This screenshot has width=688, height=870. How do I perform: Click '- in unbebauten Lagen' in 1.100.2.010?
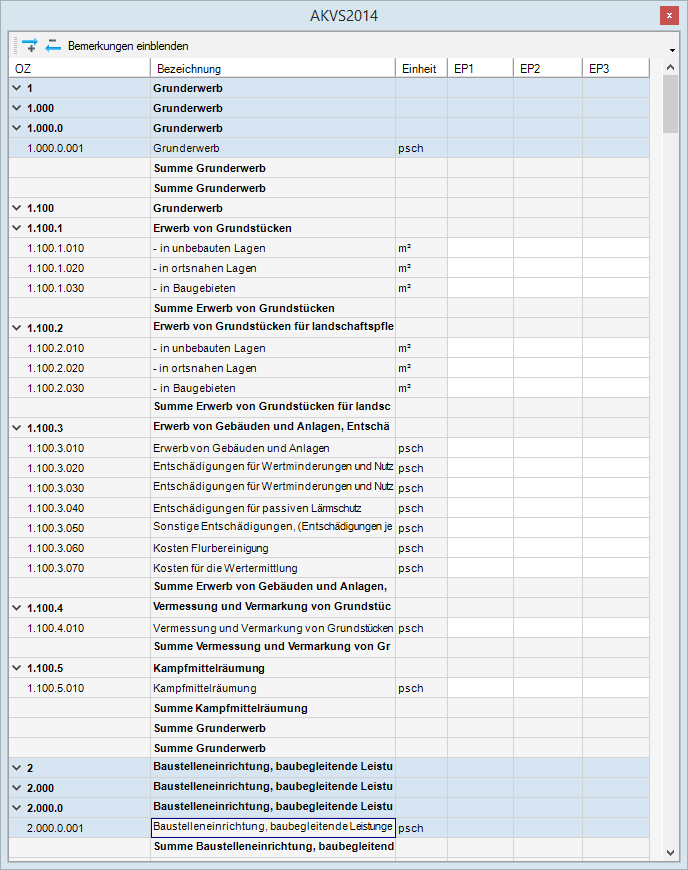[209, 348]
